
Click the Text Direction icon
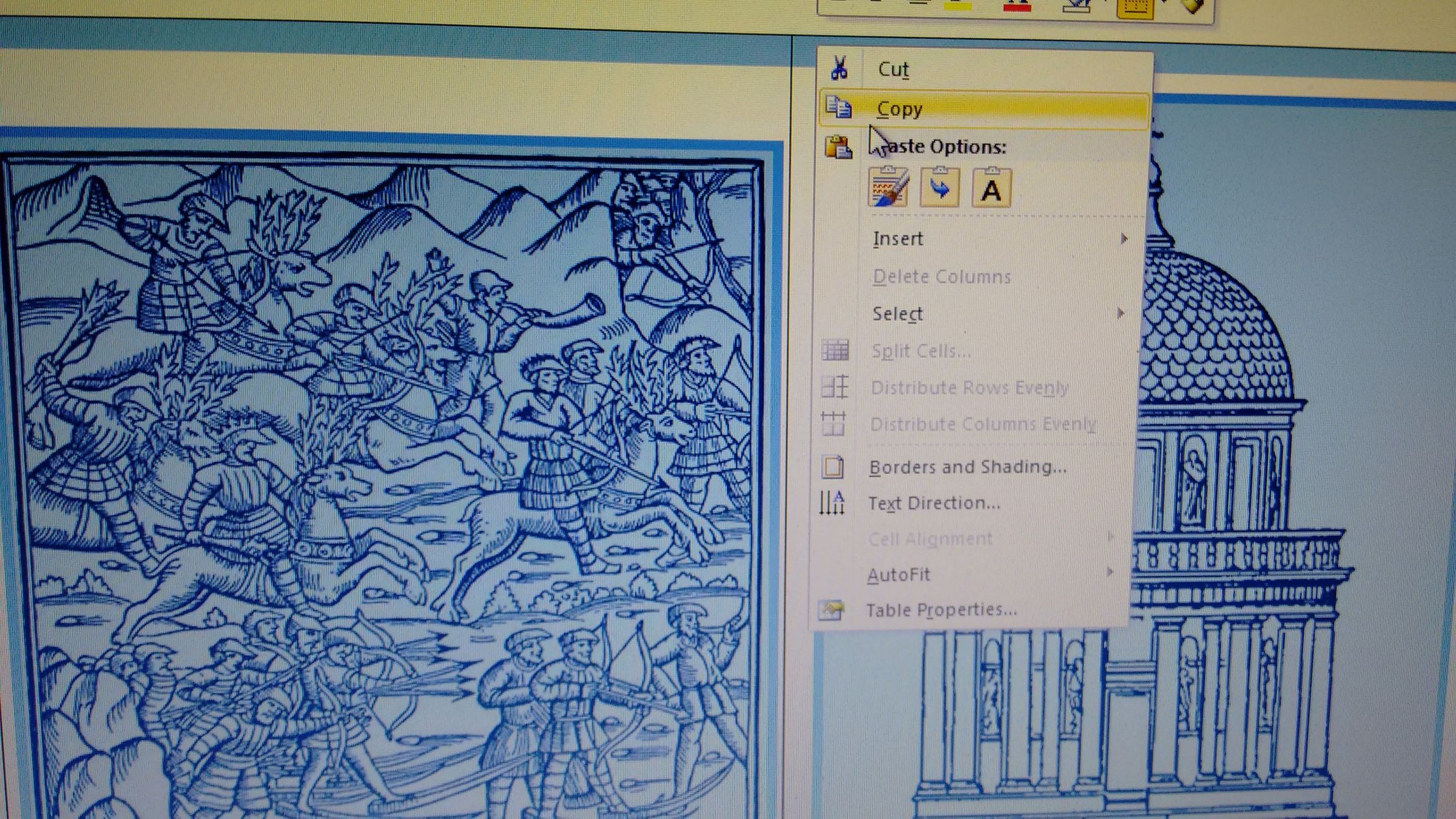(832, 503)
